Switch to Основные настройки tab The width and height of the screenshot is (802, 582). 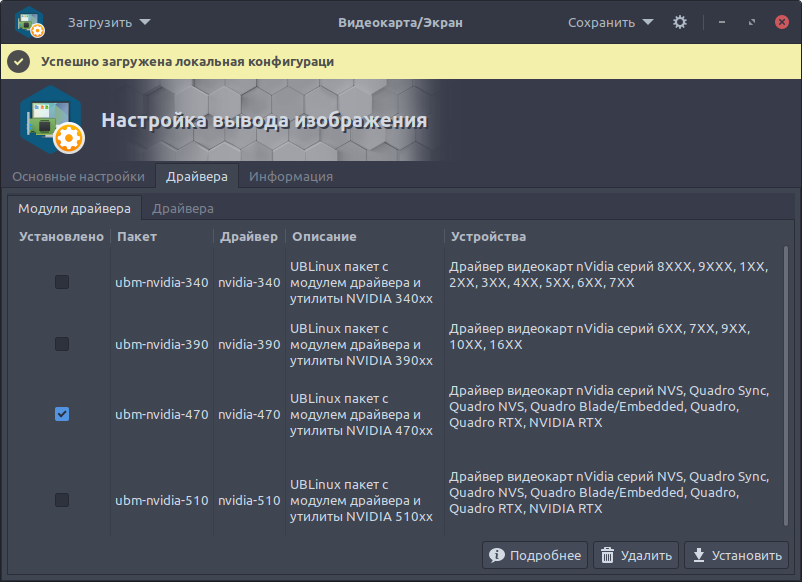78,177
